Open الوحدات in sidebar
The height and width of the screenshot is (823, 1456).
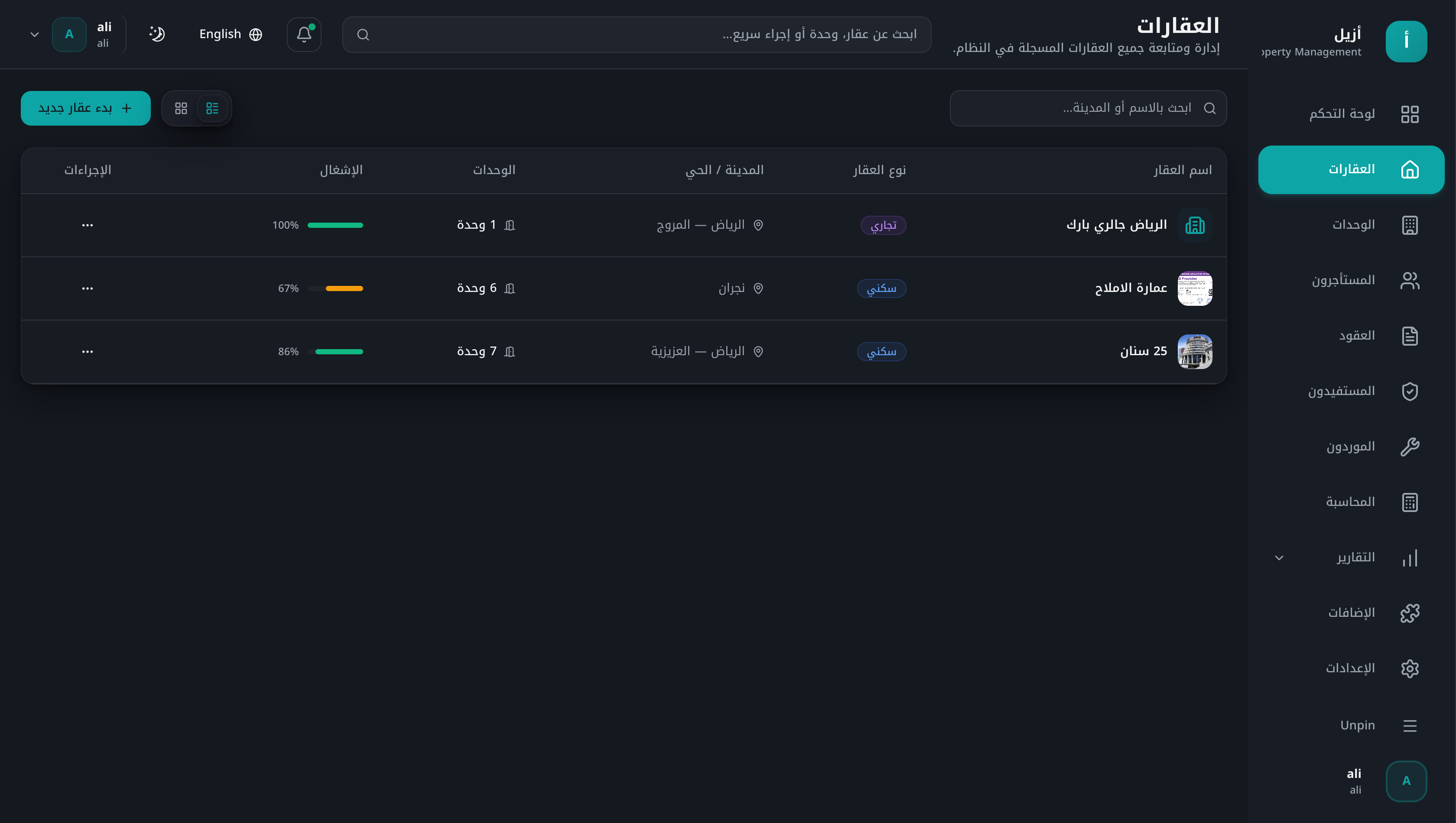[x=1351, y=225]
